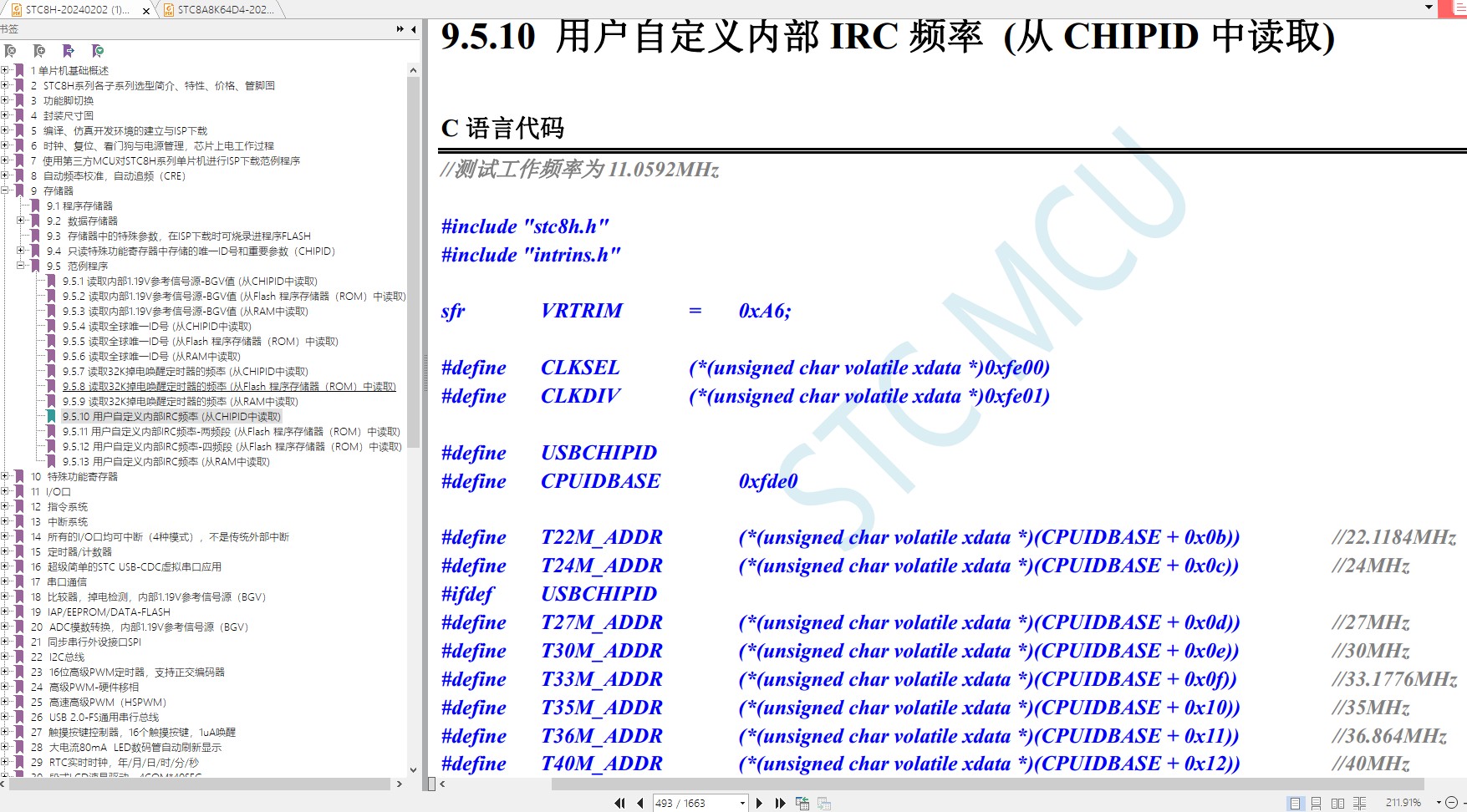This screenshot has width=1467, height=812.
Task: Expand section 9.2 数据存储器 node
Action: pyautogui.click(x=21, y=221)
